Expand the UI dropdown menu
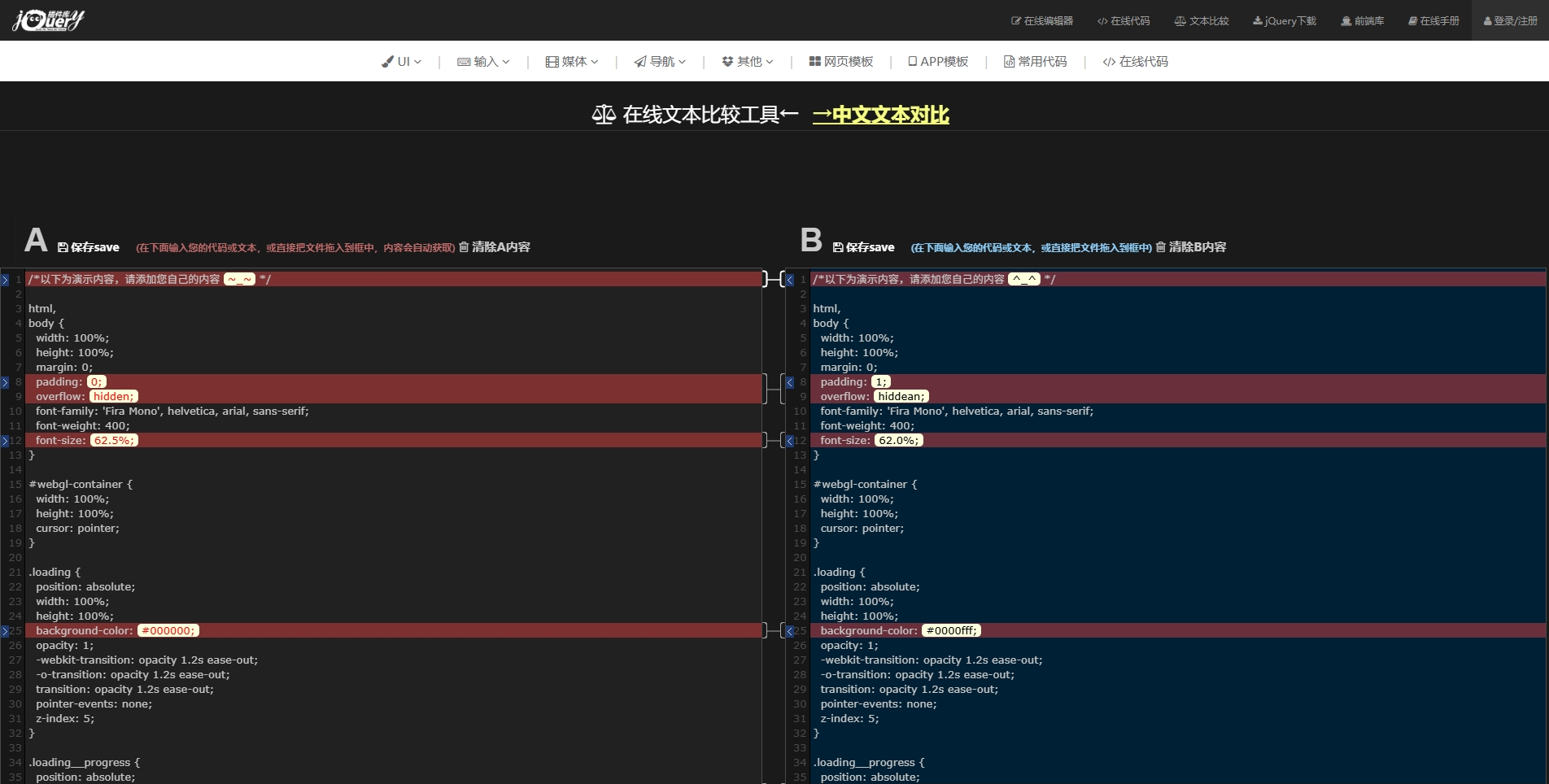Screen dimensions: 1549x784 pyautogui.click(x=401, y=62)
